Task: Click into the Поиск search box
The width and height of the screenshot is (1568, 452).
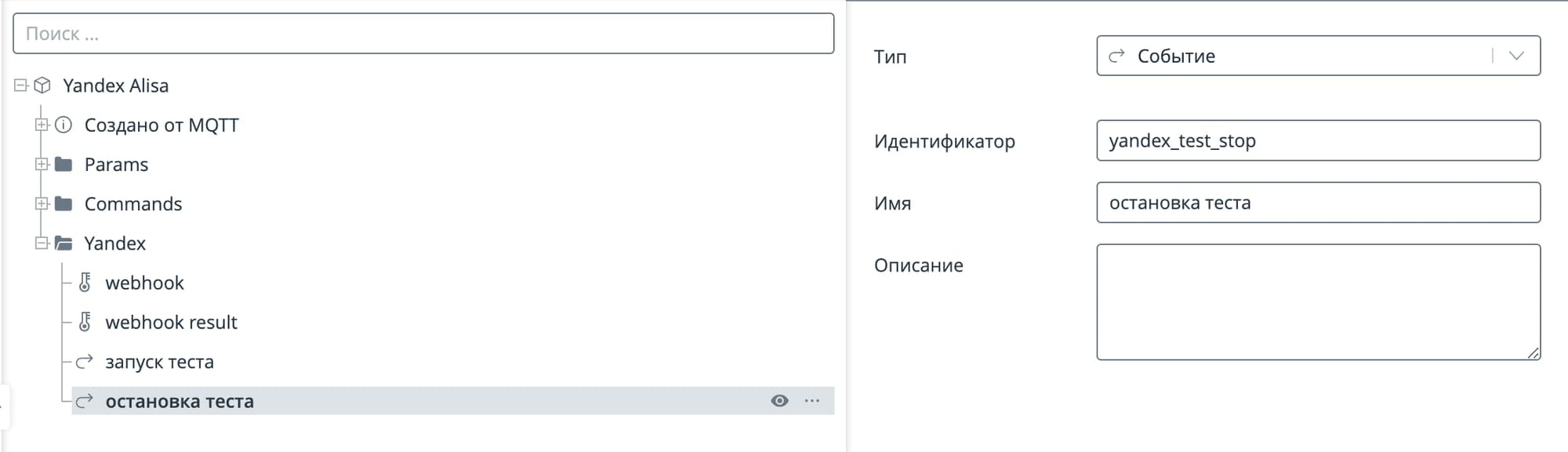Action: (423, 34)
